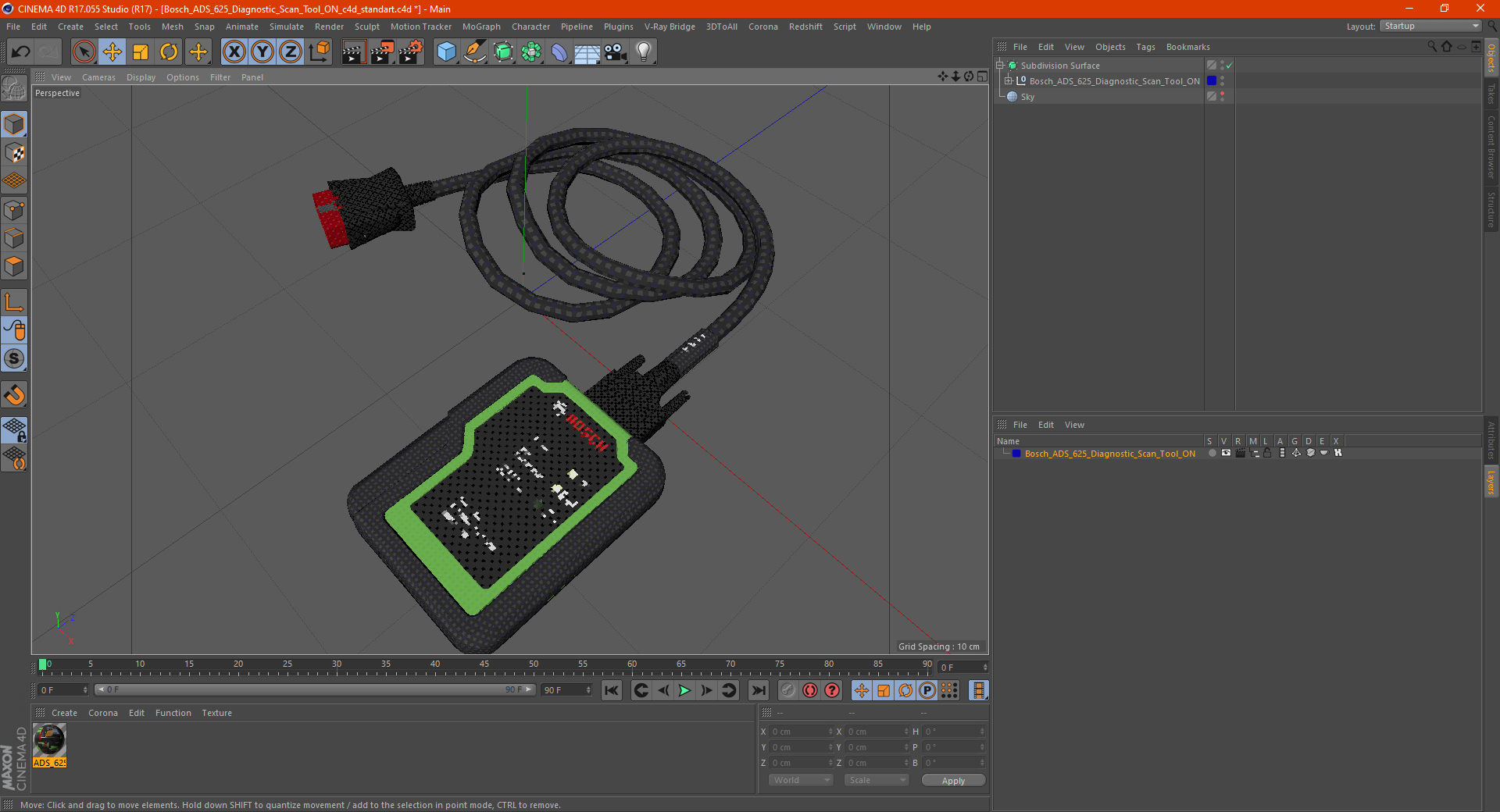Toggle Subdivision Surface green enable check

(1229, 66)
